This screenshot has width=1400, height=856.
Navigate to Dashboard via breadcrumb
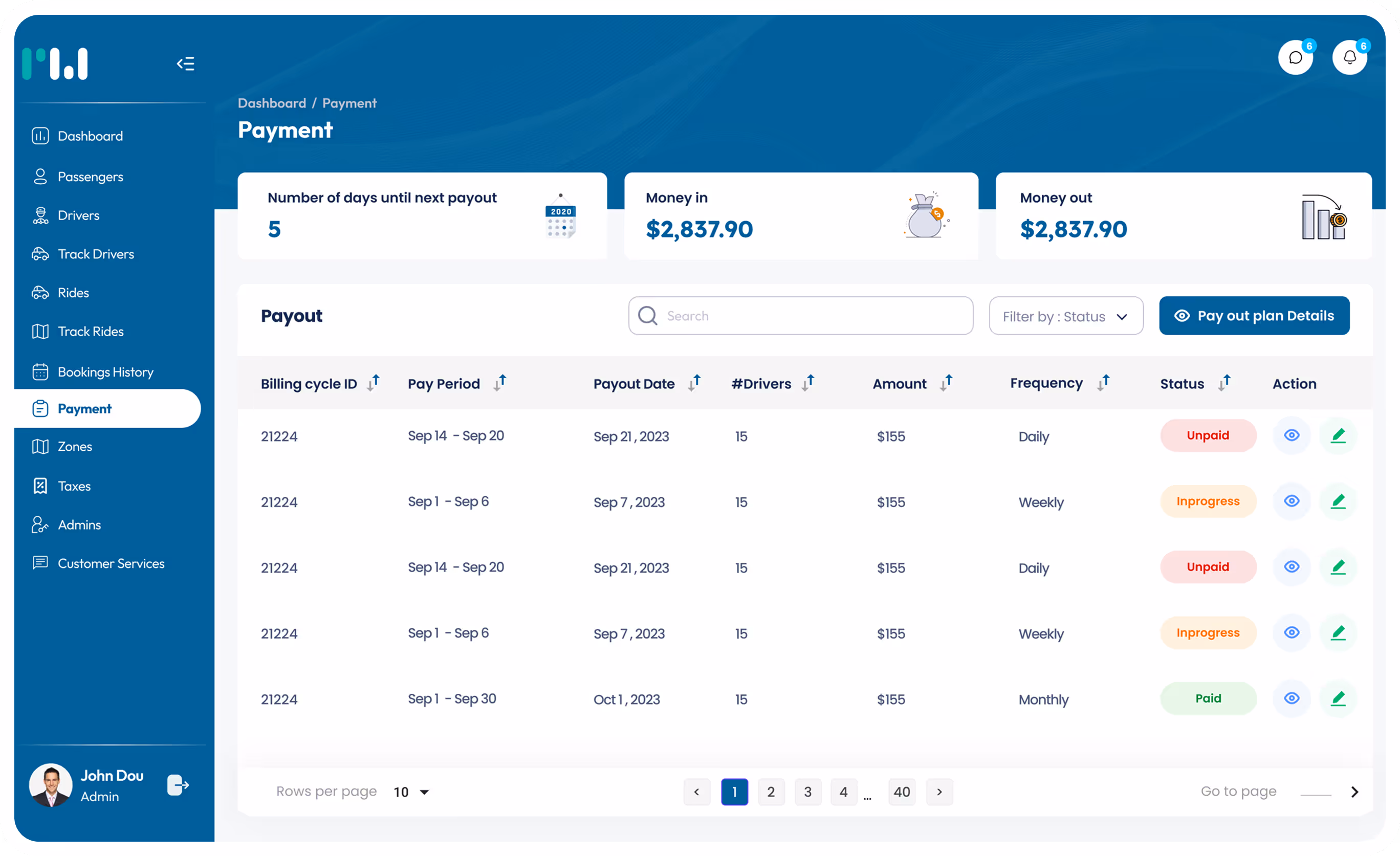tap(272, 103)
